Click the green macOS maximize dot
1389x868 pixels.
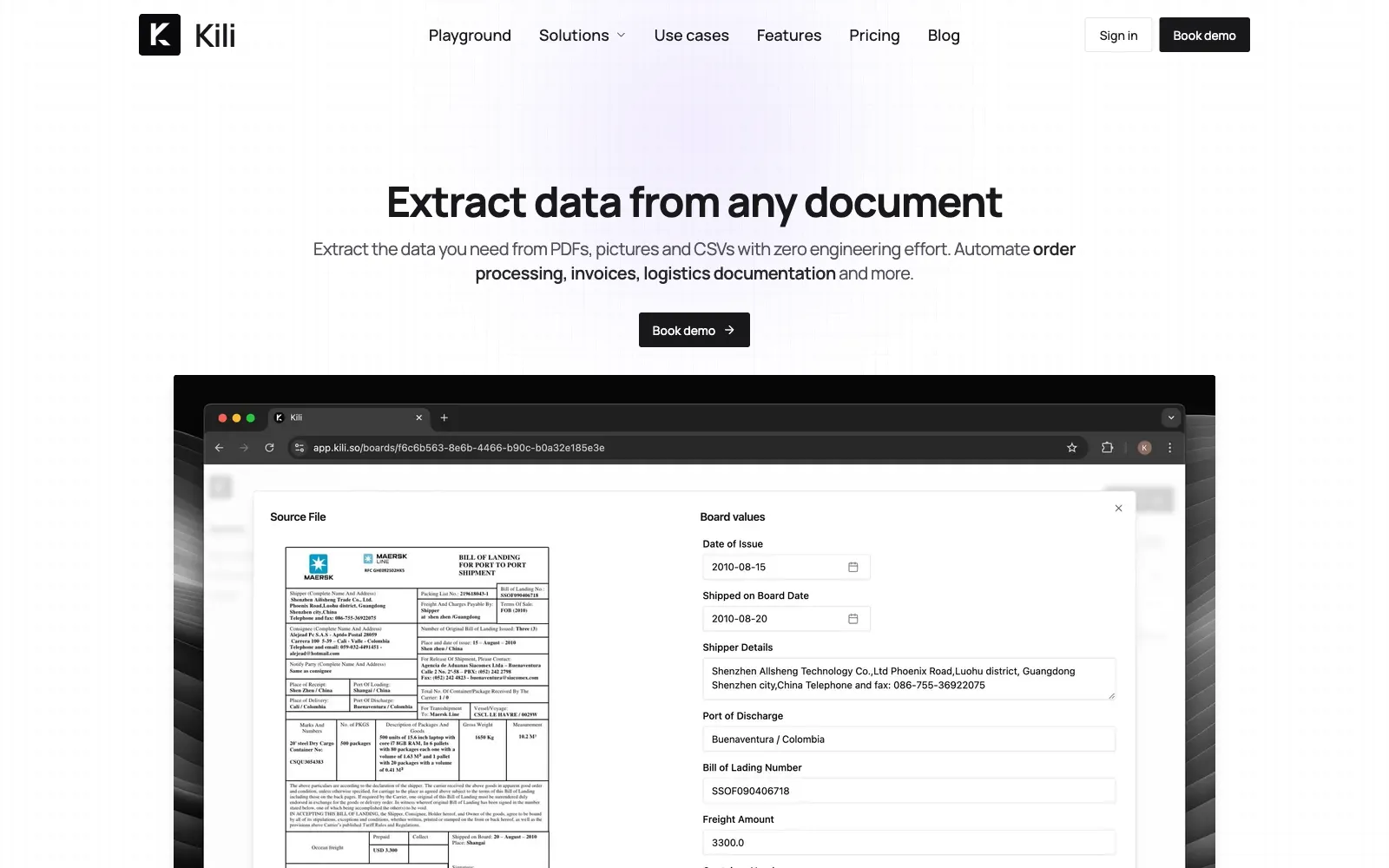click(x=250, y=418)
